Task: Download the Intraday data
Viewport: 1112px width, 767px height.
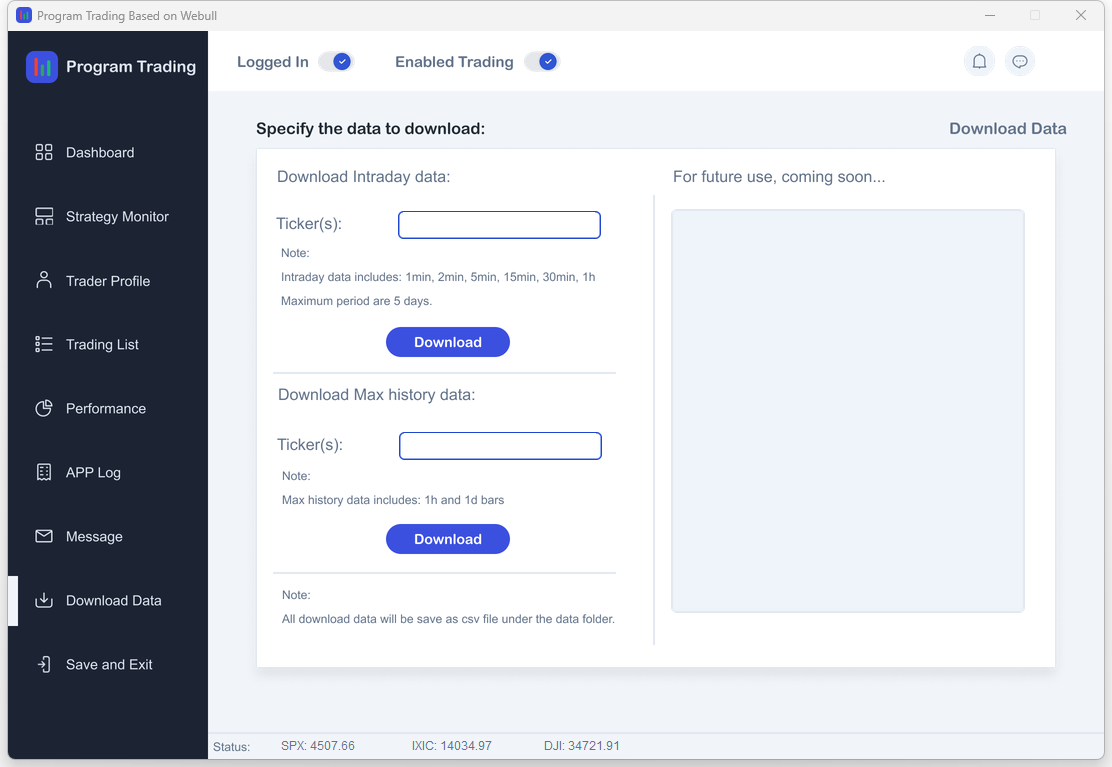Action: click(447, 342)
